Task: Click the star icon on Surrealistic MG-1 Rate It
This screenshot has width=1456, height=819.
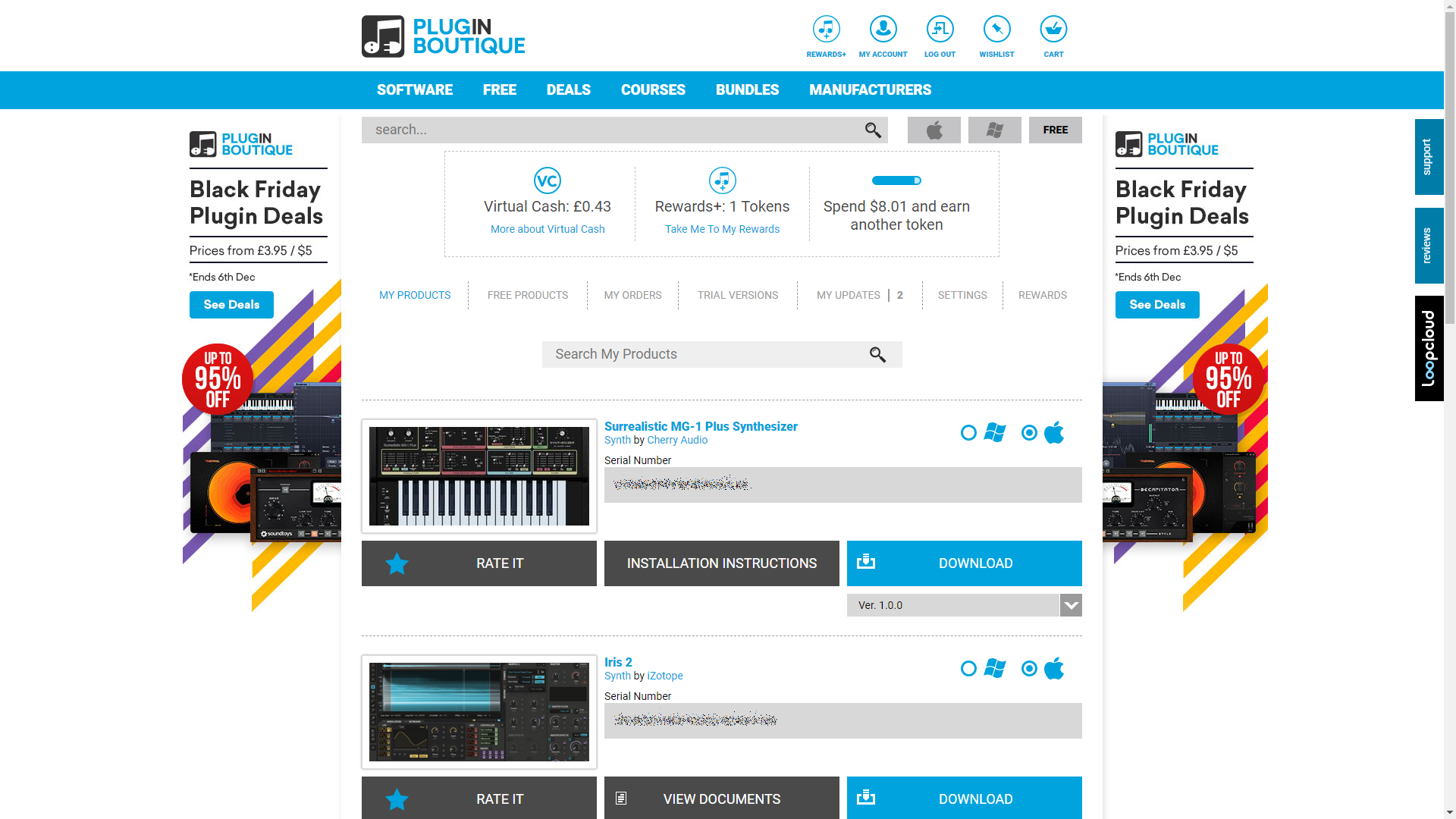Action: (397, 563)
